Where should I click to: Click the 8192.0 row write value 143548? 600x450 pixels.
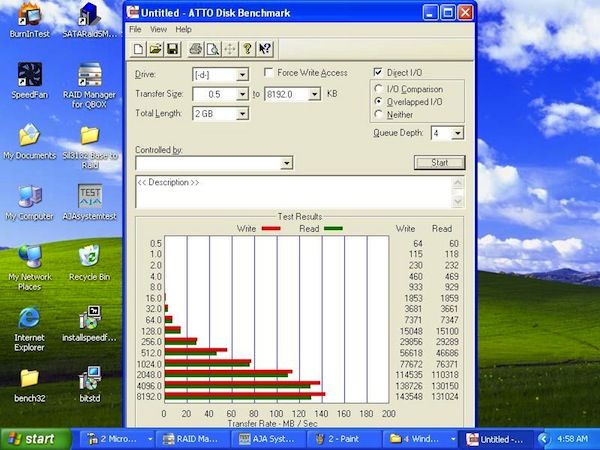click(409, 396)
